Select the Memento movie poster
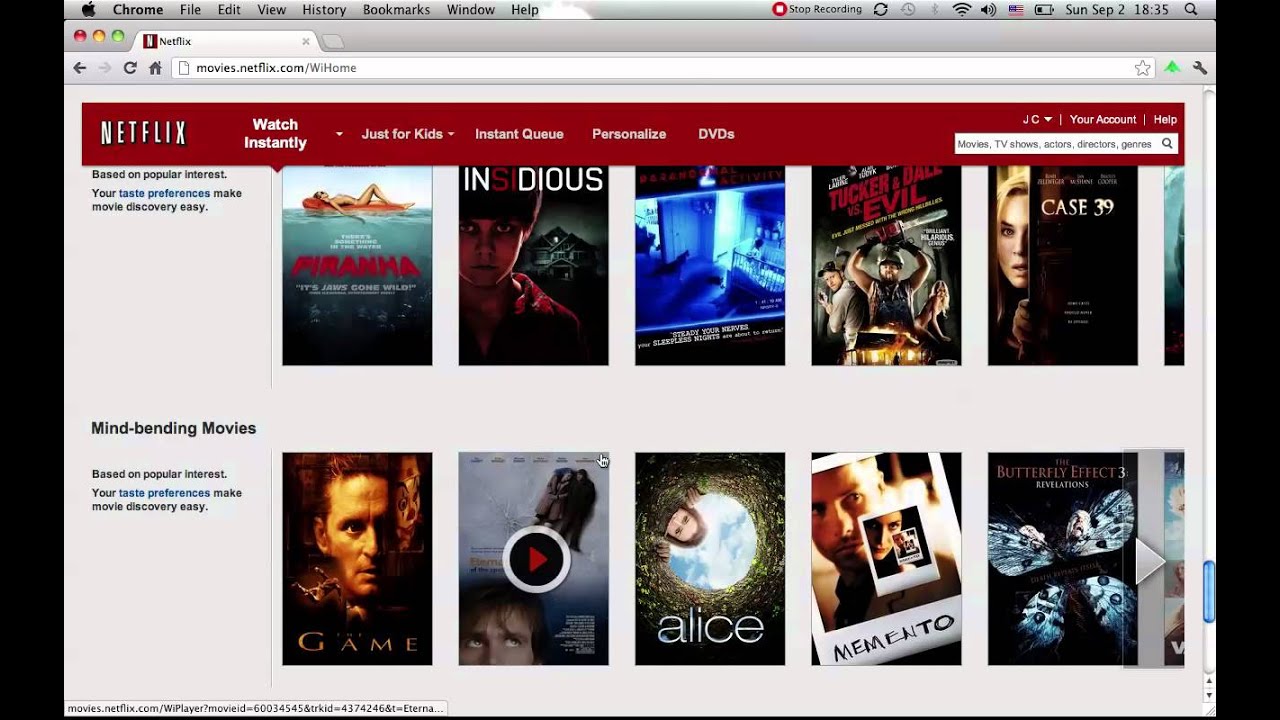This screenshot has width=1280, height=720. pos(886,558)
